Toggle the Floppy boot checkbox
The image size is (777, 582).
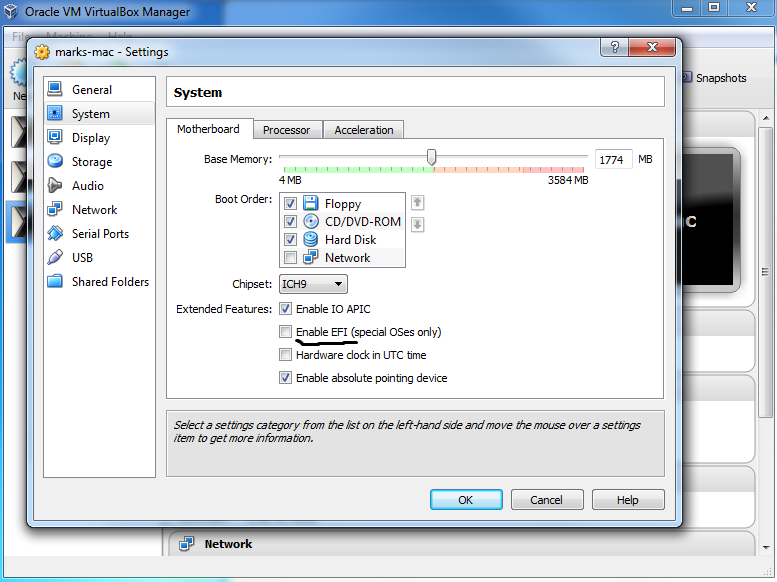click(x=290, y=203)
